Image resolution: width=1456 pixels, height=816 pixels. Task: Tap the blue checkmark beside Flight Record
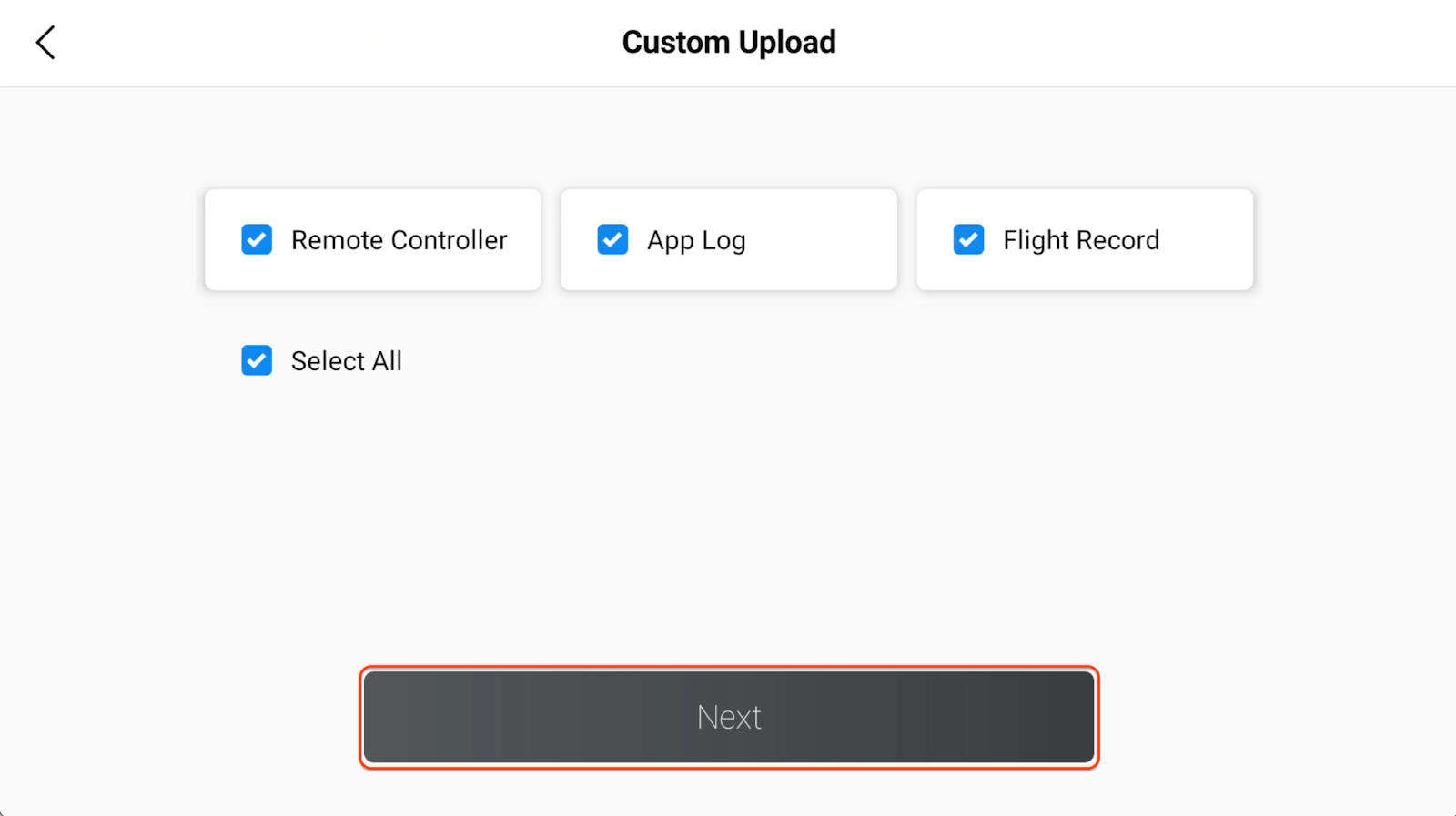[x=968, y=240]
